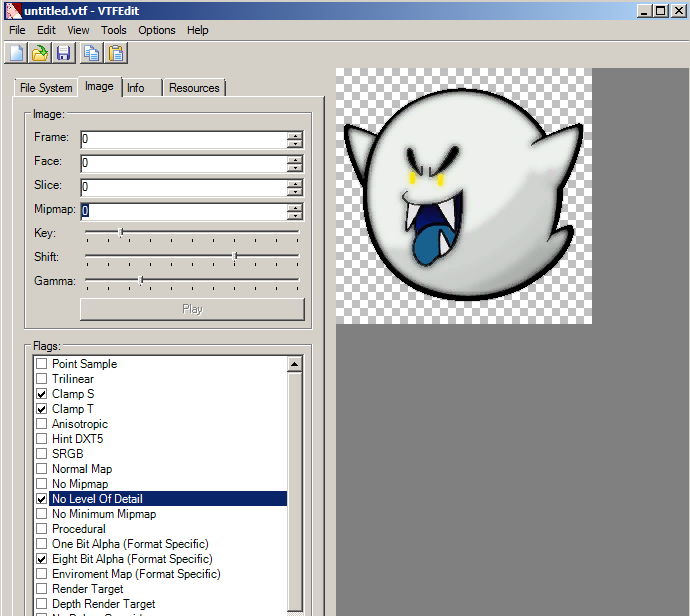
Task: Open the Options menu
Action: click(157, 30)
